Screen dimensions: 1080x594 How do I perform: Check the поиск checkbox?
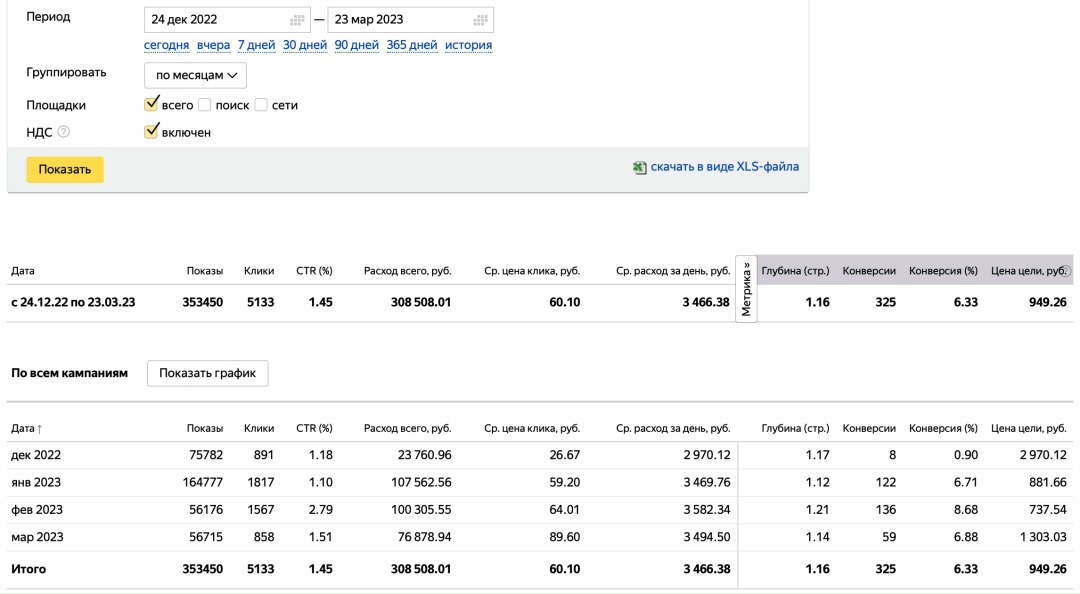(205, 105)
